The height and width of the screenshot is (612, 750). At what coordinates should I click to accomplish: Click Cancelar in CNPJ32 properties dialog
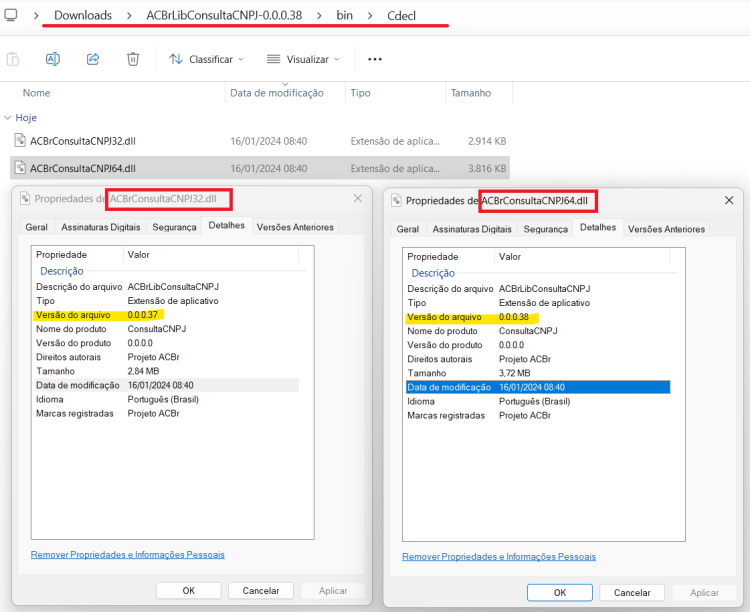click(261, 590)
